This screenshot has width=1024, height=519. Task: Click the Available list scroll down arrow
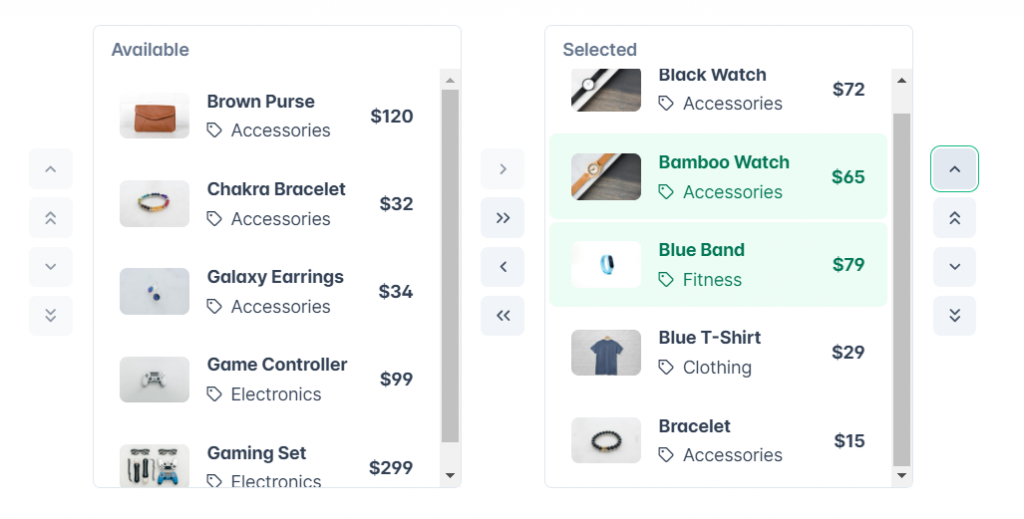coord(450,476)
